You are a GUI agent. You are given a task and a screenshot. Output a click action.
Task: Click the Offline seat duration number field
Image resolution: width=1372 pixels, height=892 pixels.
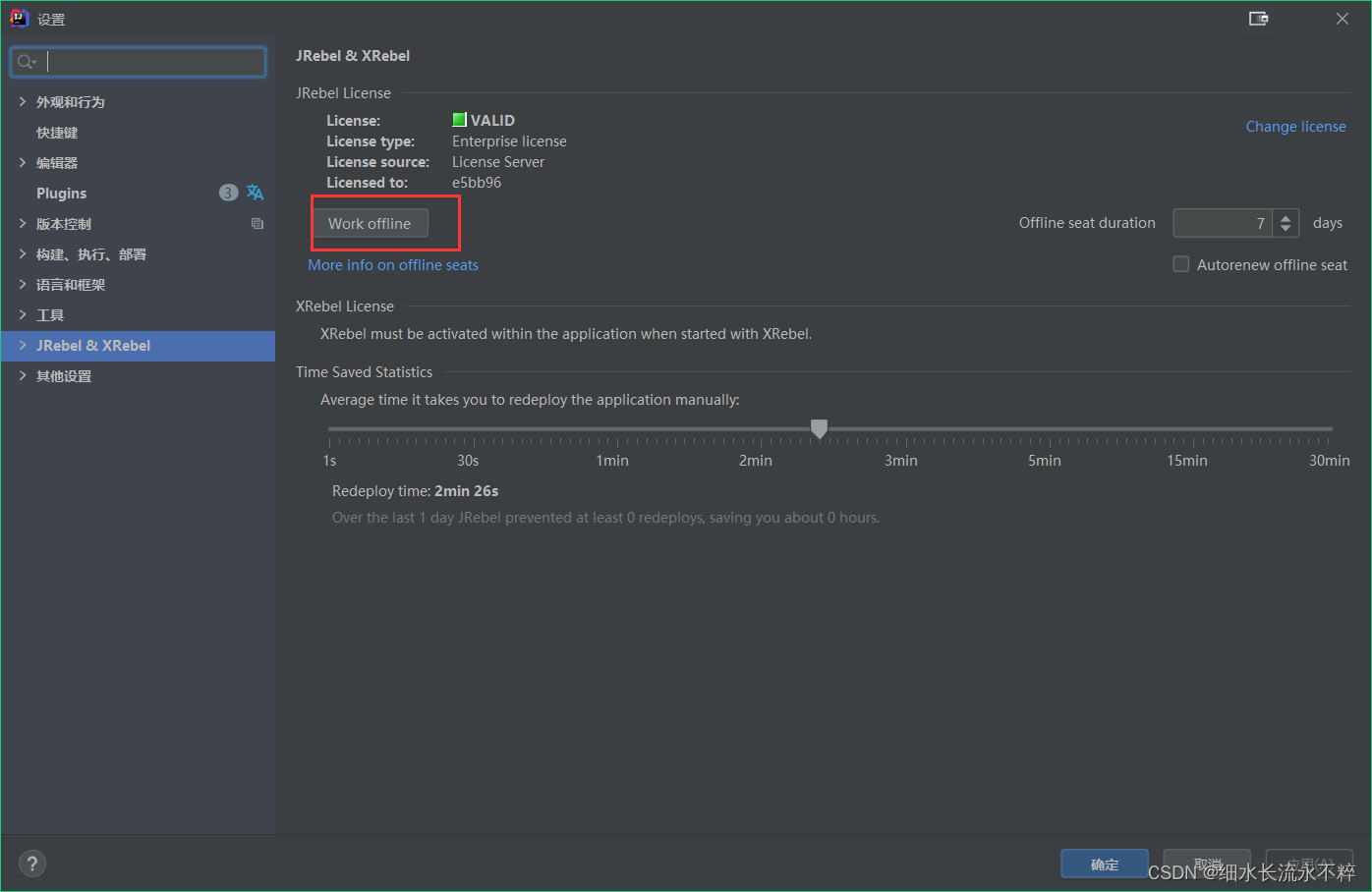tap(1223, 223)
